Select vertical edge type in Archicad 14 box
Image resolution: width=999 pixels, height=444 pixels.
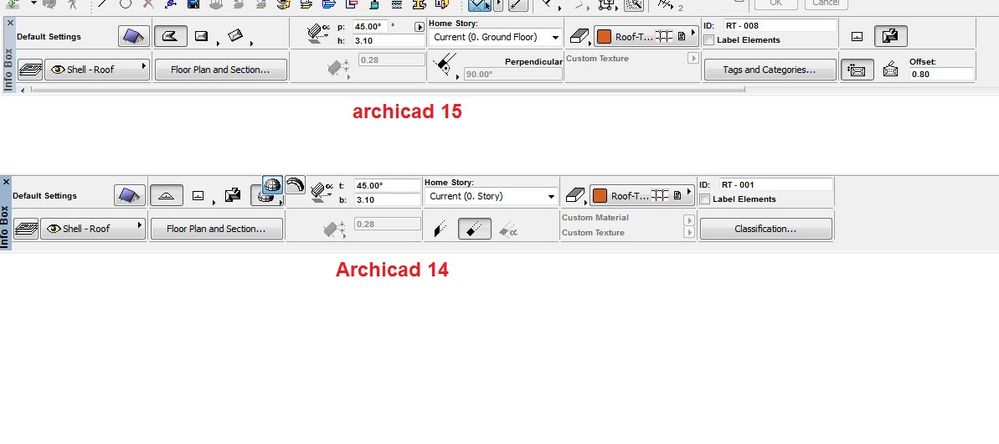(x=441, y=229)
